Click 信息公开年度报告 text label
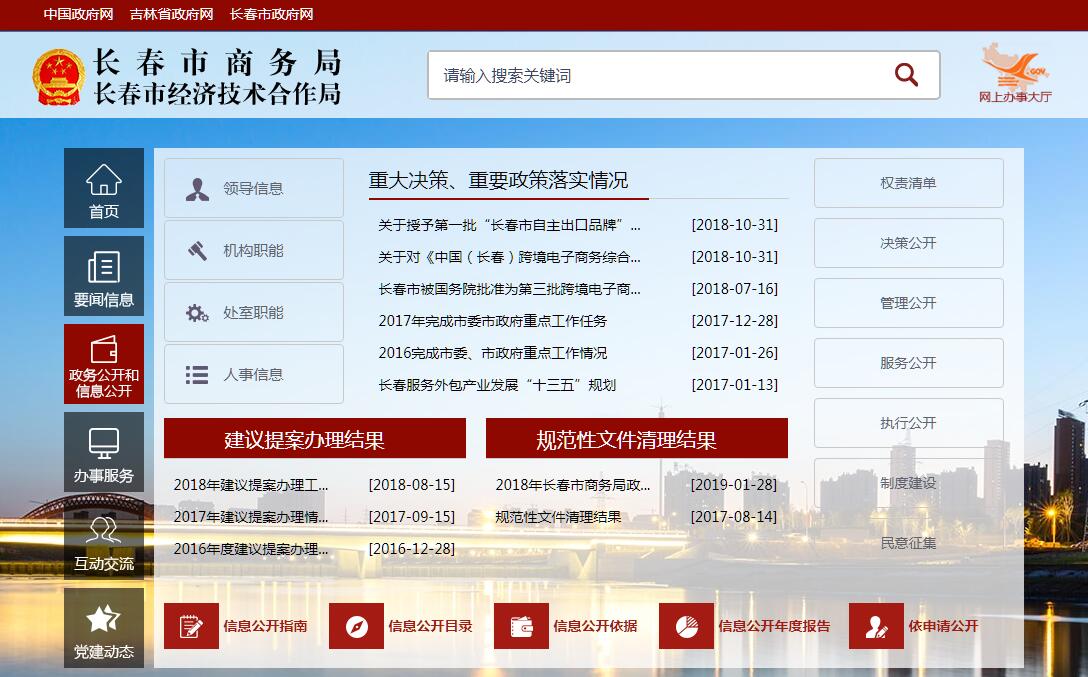This screenshot has width=1088, height=677. point(774,626)
